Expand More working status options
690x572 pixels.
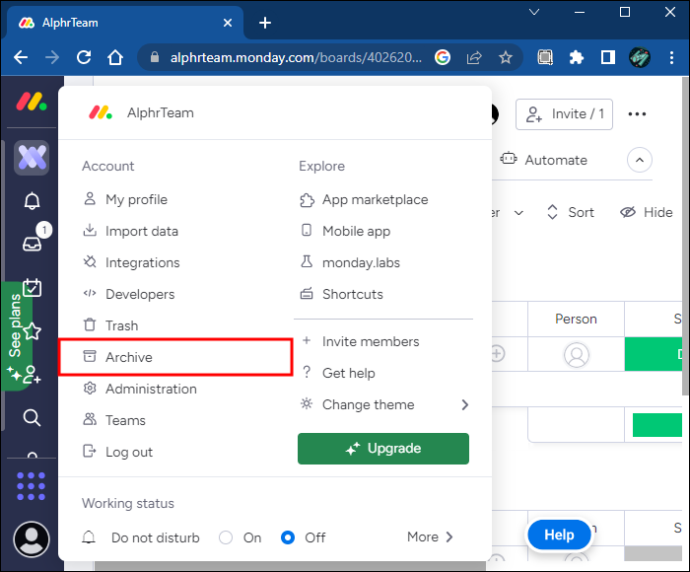click(x=430, y=537)
